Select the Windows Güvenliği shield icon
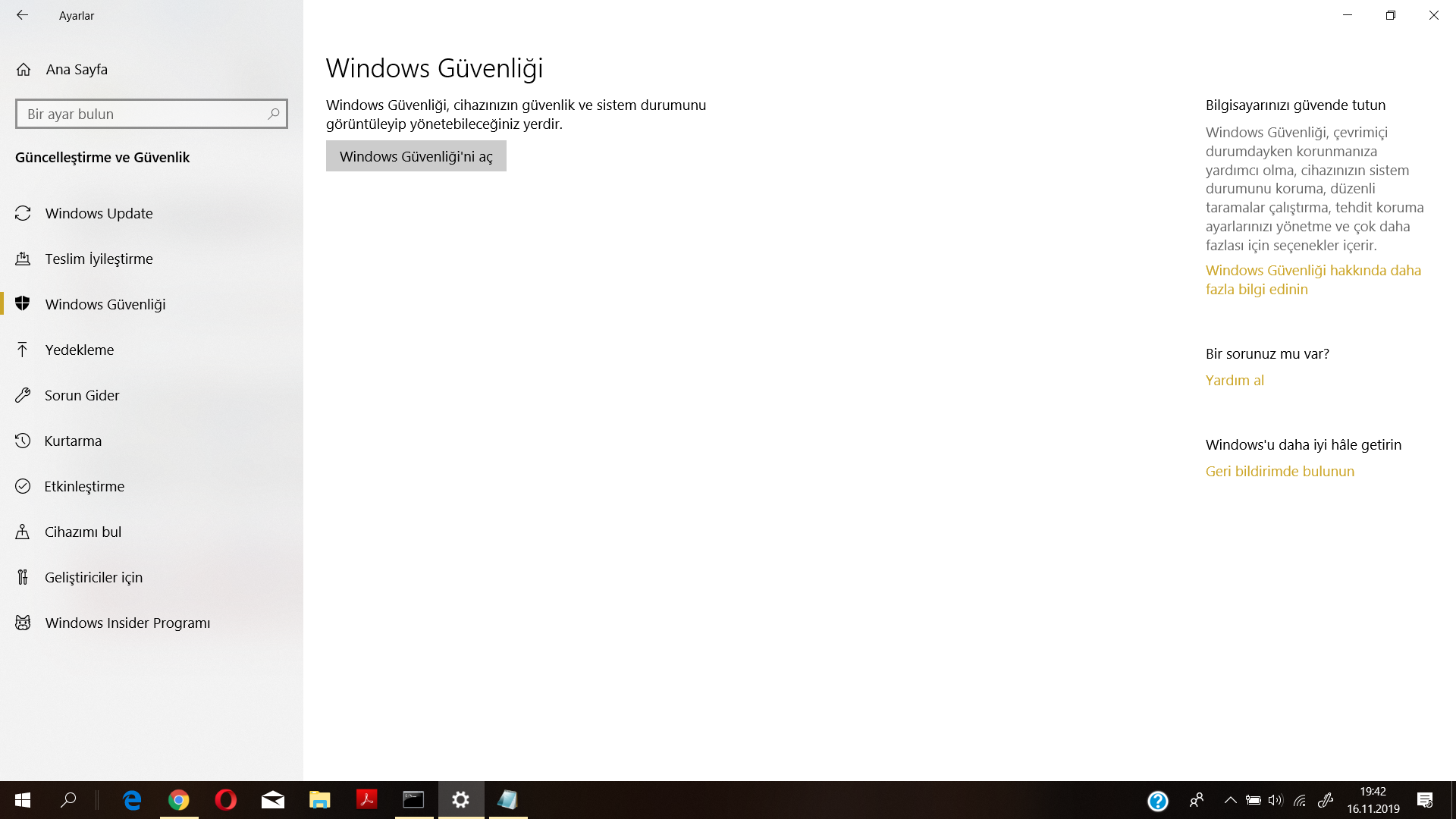This screenshot has width=1456, height=819. click(23, 304)
